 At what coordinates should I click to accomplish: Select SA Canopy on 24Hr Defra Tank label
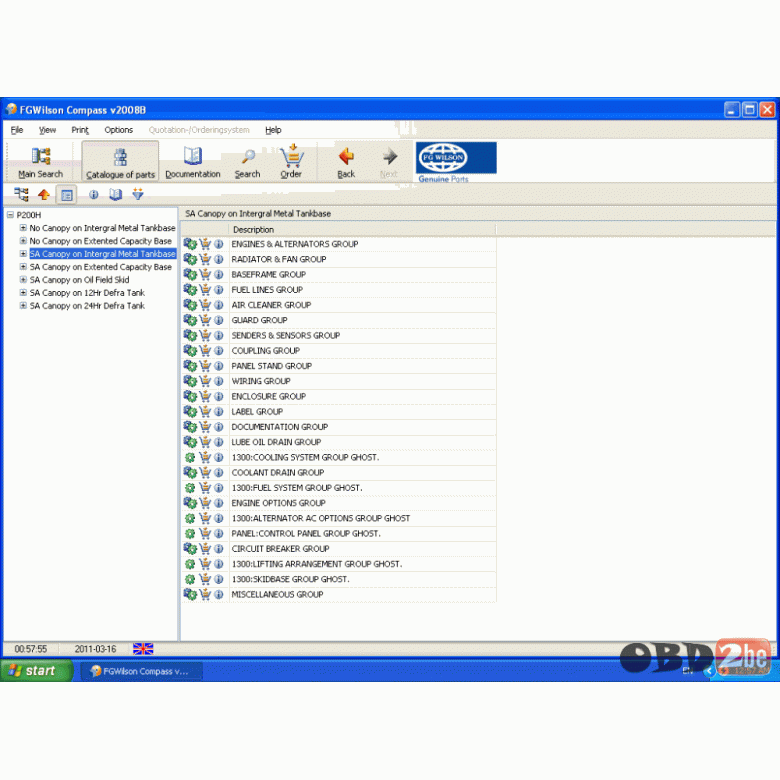pyautogui.click(x=87, y=305)
